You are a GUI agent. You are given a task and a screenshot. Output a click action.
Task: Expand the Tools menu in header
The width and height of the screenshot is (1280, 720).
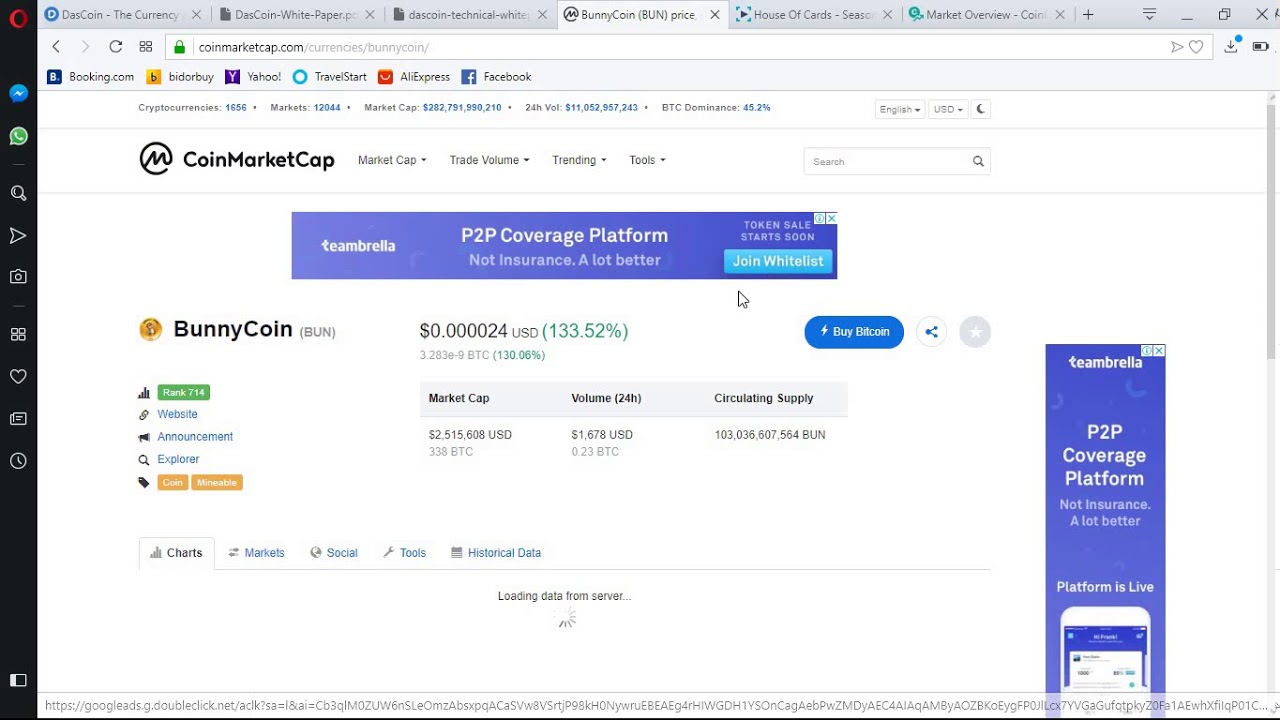647,160
